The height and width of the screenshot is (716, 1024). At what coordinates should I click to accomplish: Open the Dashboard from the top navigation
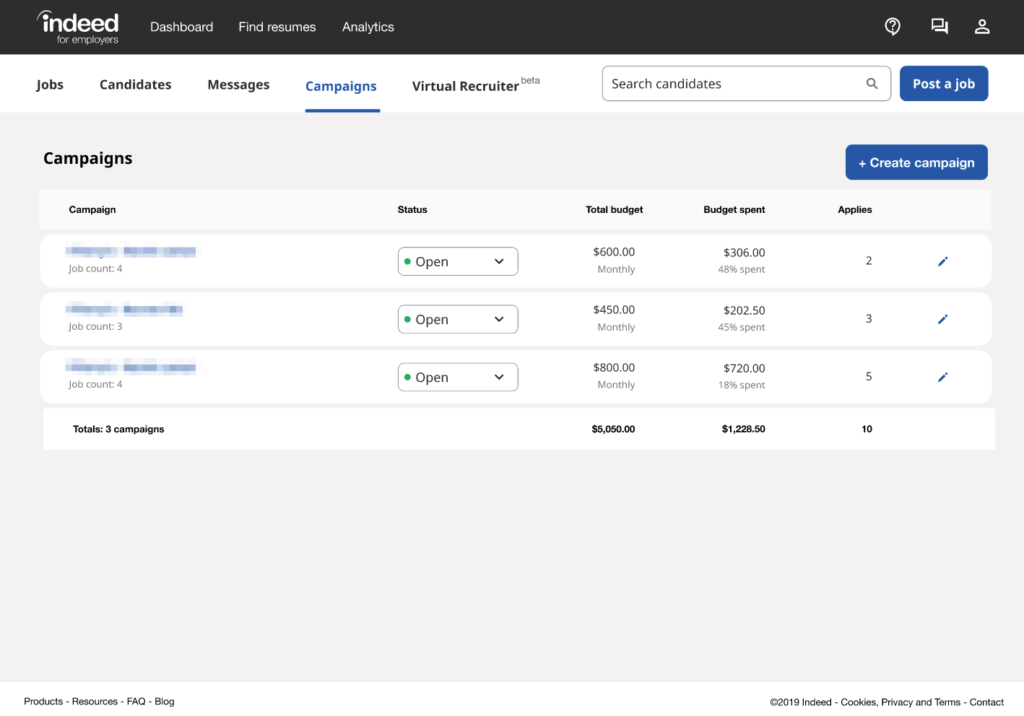point(181,27)
